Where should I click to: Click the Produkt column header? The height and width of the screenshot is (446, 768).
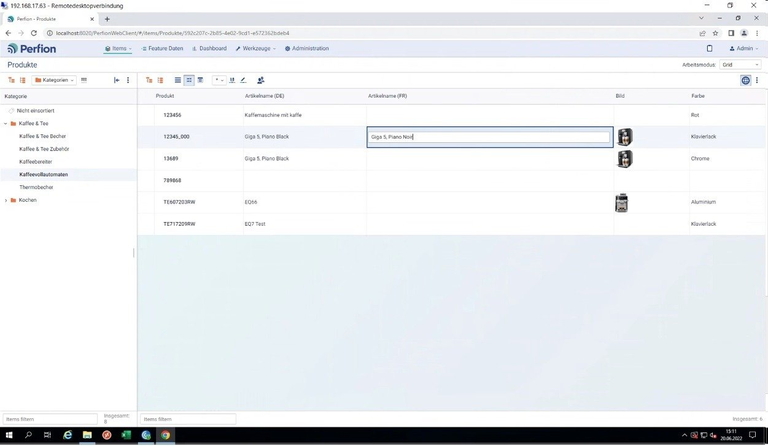point(165,96)
